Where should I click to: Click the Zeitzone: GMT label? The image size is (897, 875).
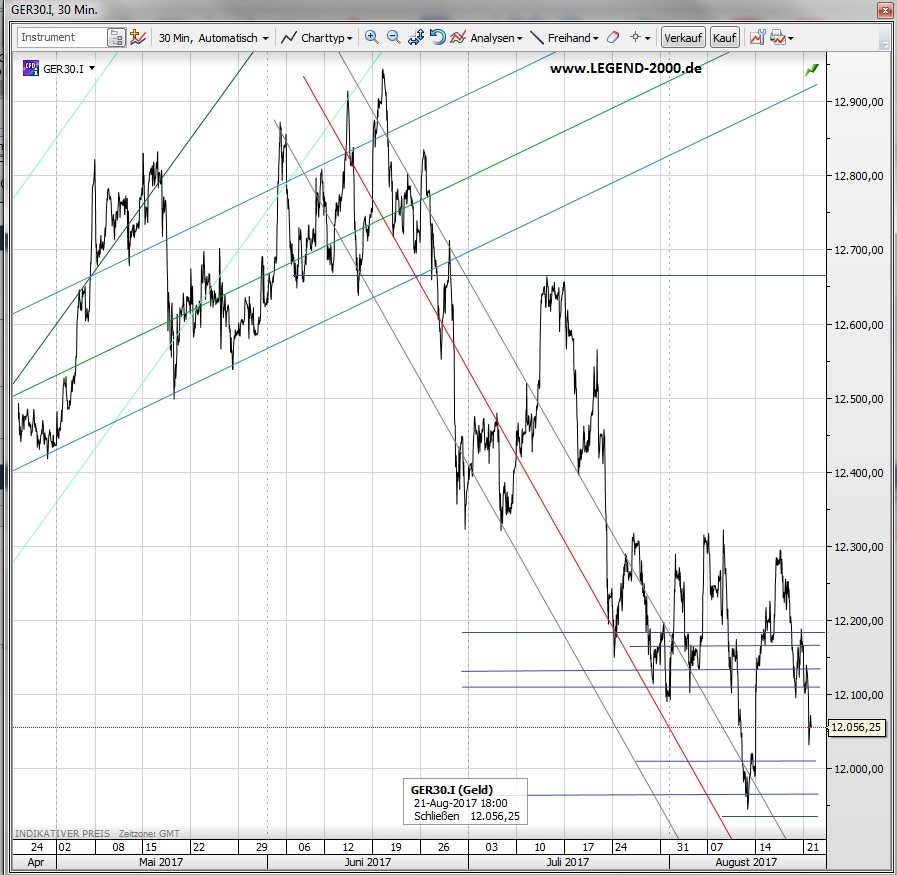[149, 834]
